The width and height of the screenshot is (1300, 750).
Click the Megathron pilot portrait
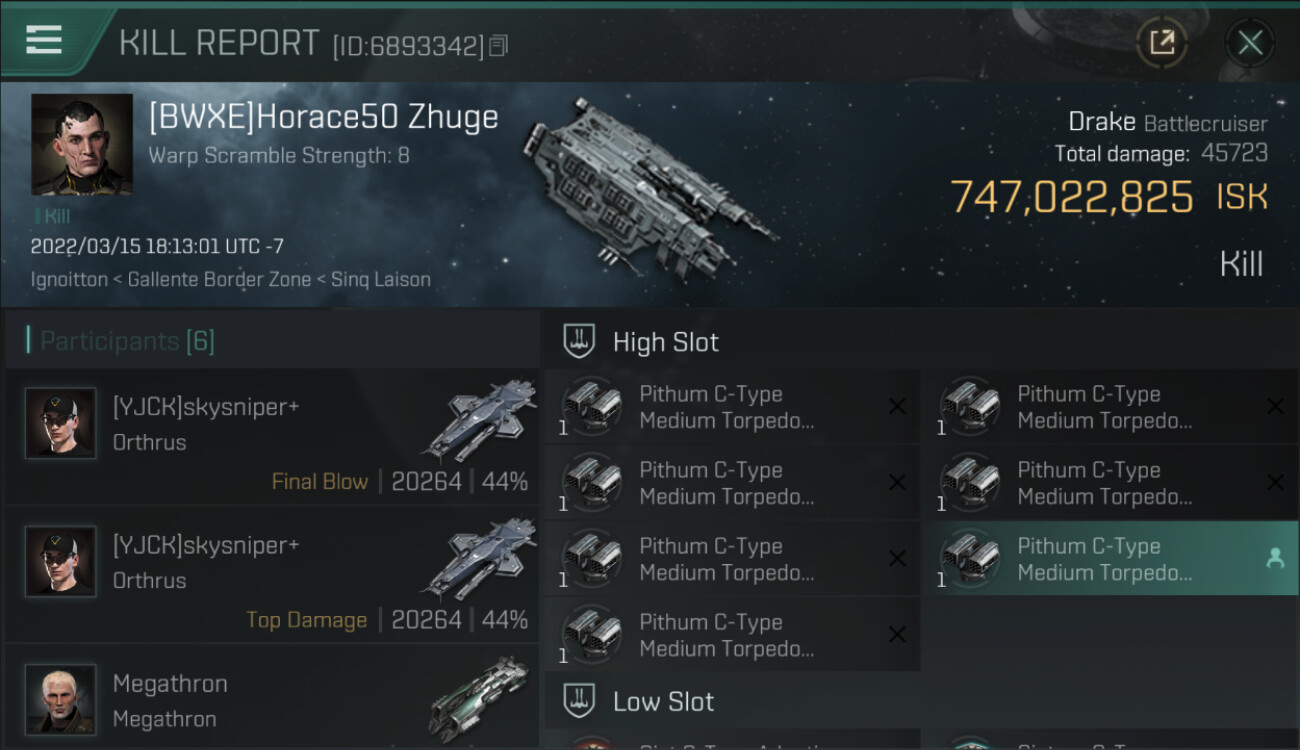click(x=61, y=699)
